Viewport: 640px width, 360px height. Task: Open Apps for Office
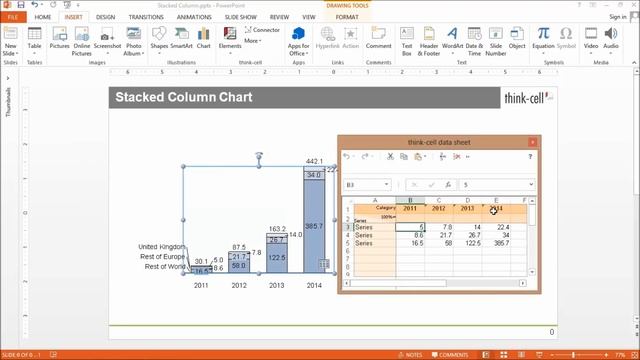(298, 42)
